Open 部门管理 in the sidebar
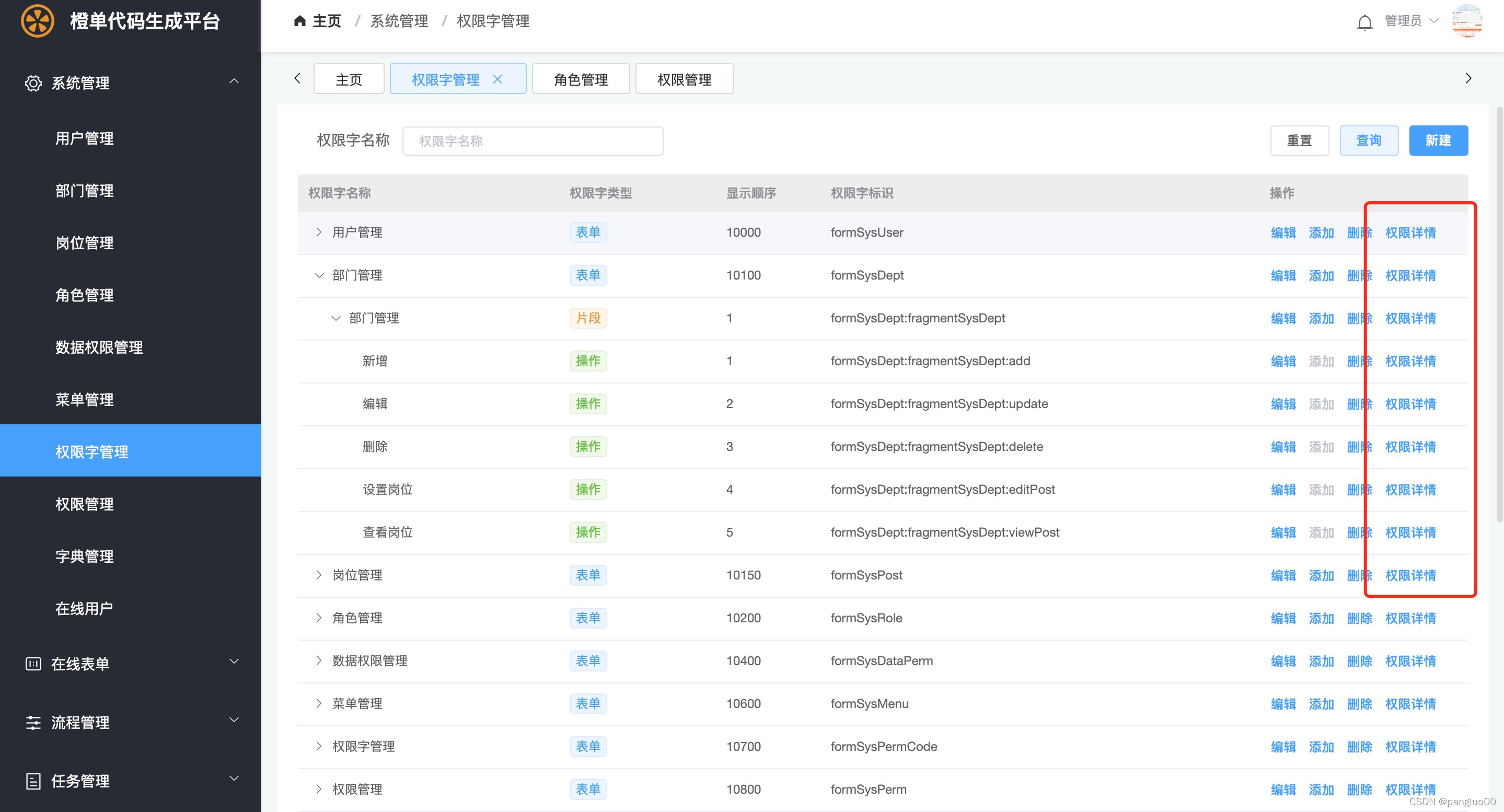The height and width of the screenshot is (812, 1504). tap(130, 190)
